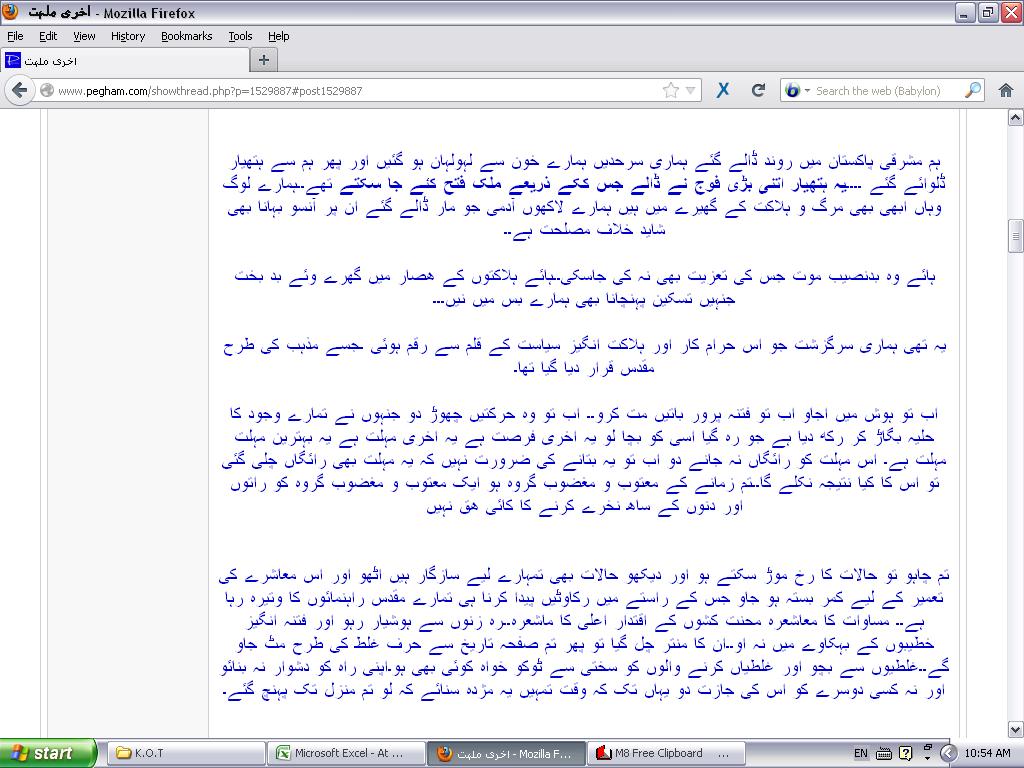Click the search magnifier icon in search box

point(972,90)
